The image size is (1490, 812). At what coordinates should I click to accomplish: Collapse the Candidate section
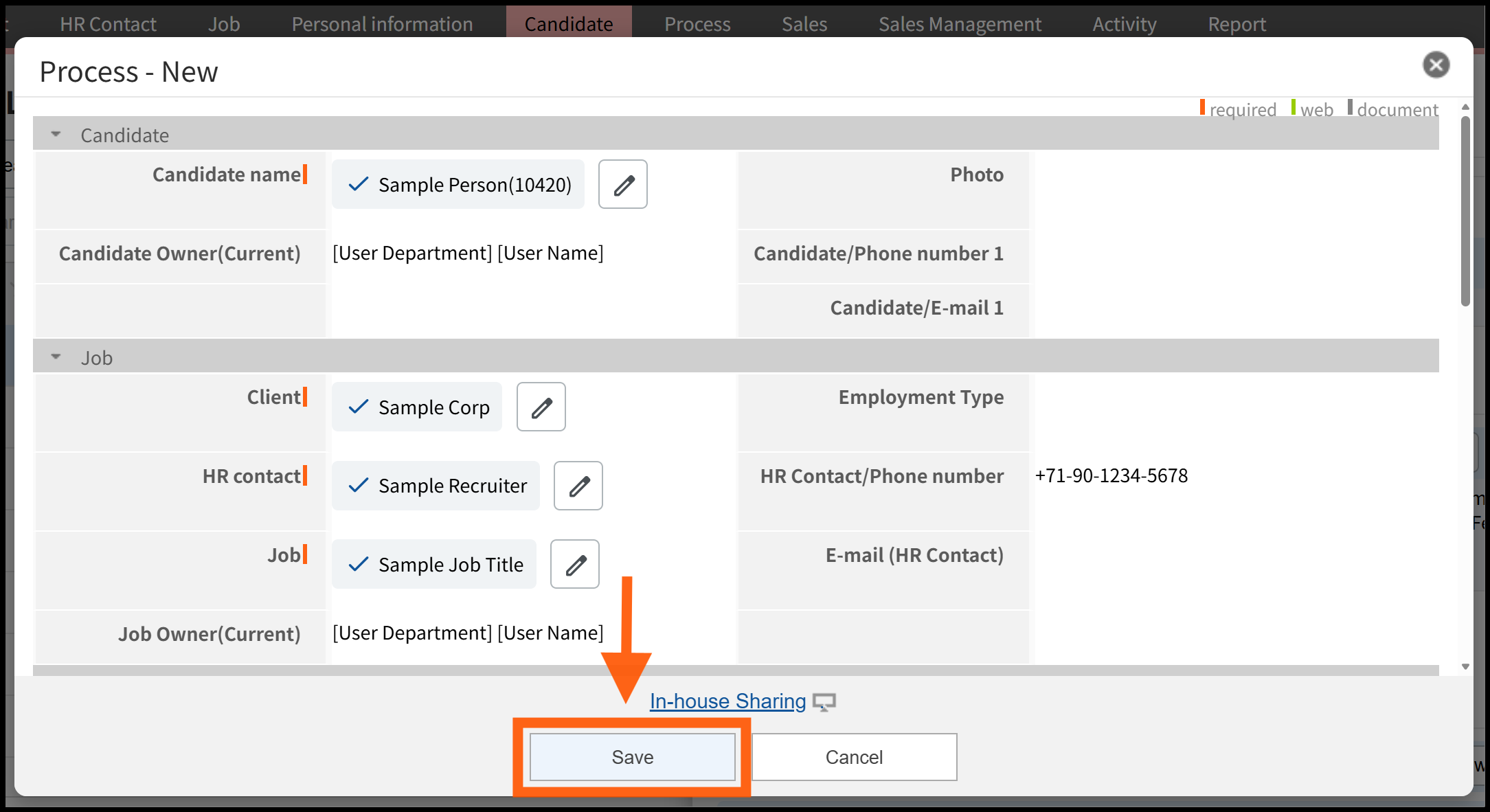tap(56, 135)
